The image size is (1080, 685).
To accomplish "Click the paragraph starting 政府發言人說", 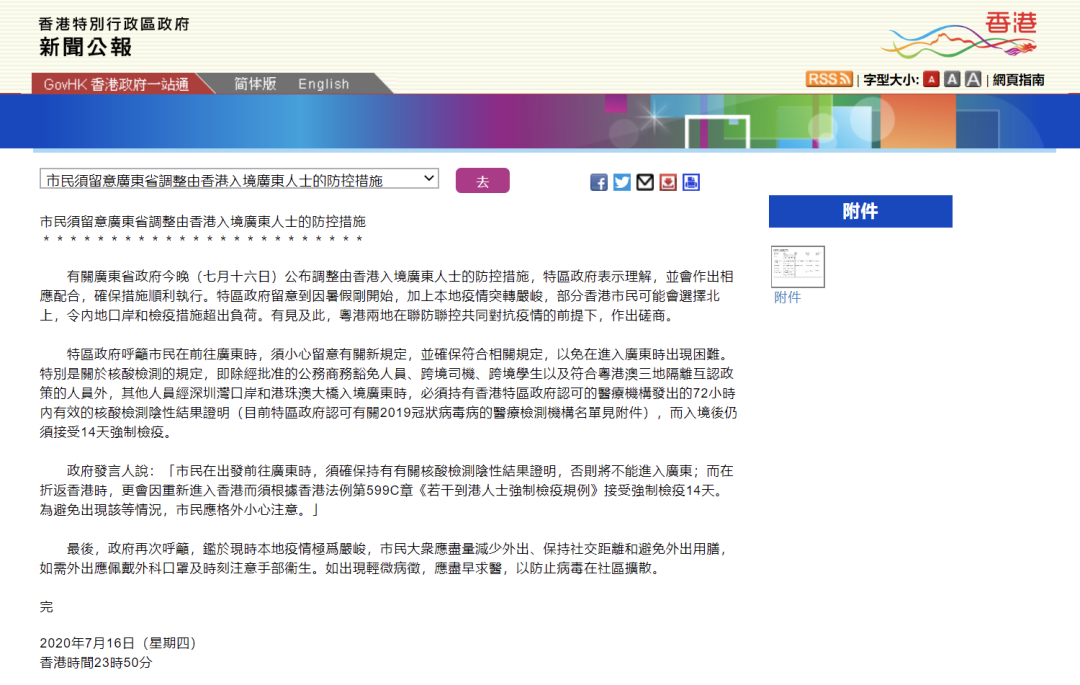I will [x=386, y=490].
